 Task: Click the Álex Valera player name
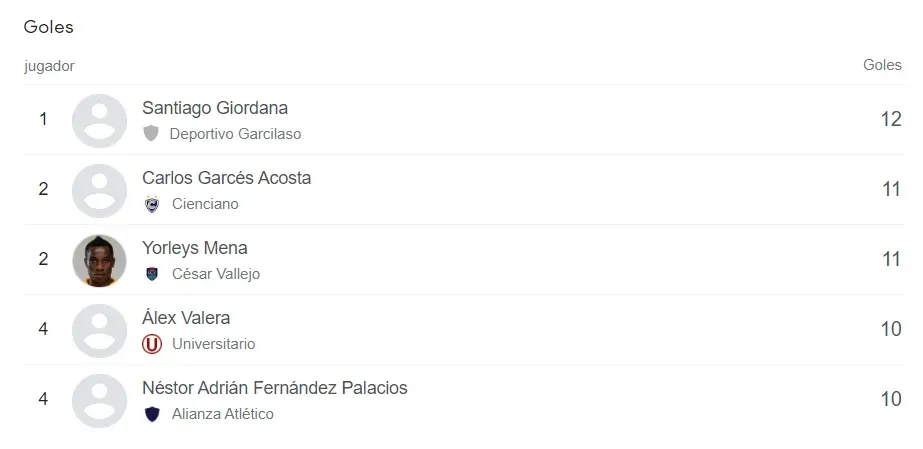(186, 318)
